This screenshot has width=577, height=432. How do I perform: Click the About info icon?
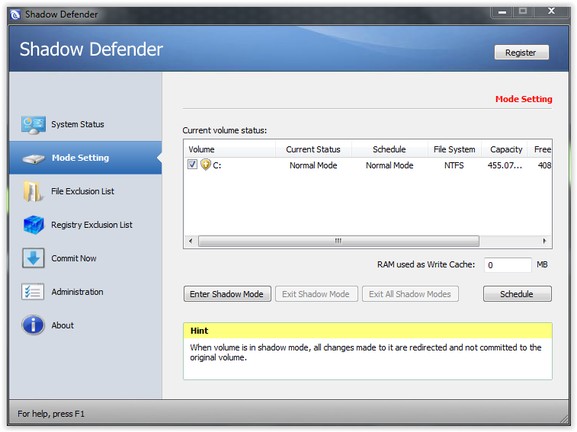(x=33, y=325)
